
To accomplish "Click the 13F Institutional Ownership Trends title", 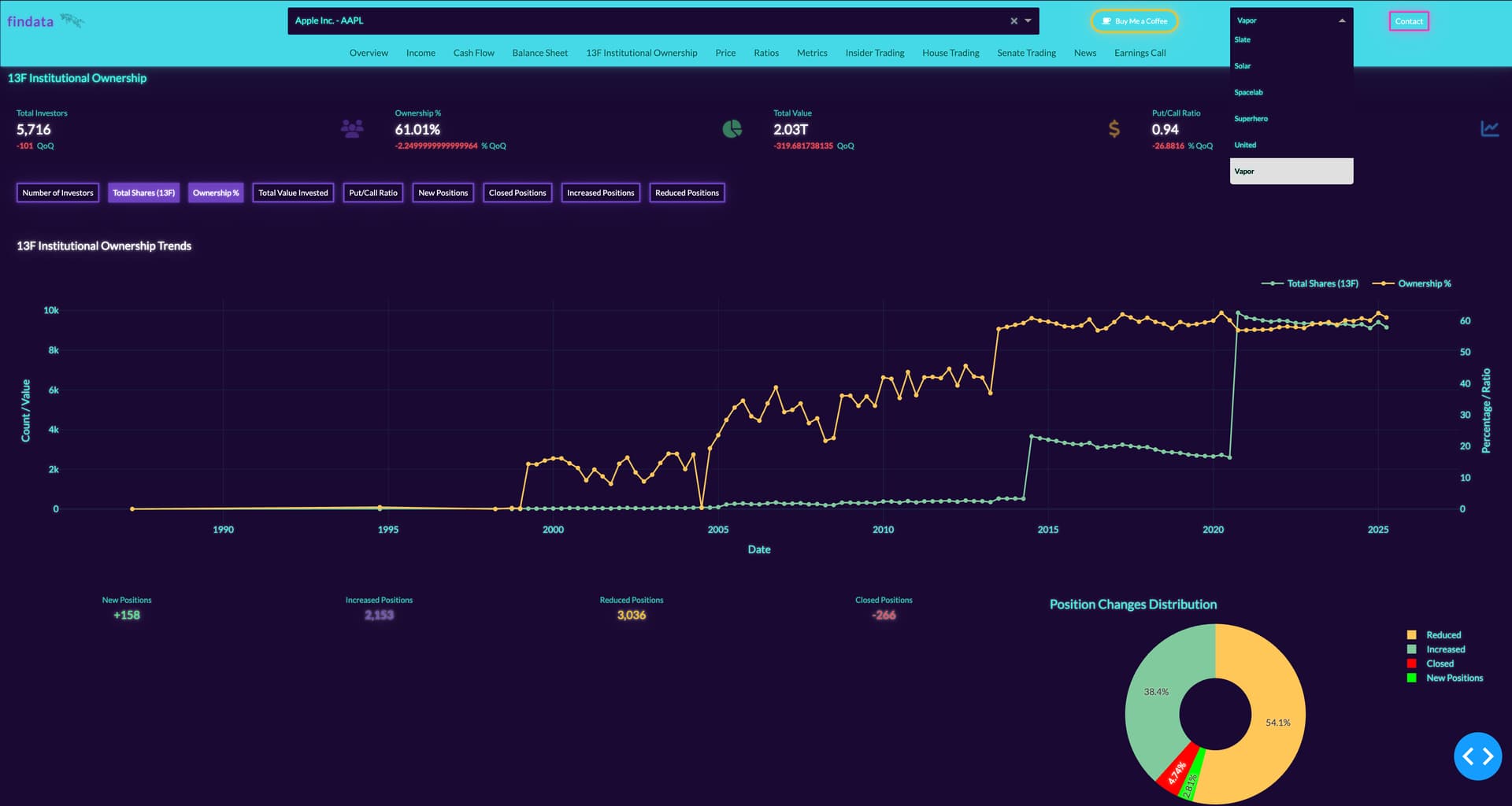I will pyautogui.click(x=104, y=246).
